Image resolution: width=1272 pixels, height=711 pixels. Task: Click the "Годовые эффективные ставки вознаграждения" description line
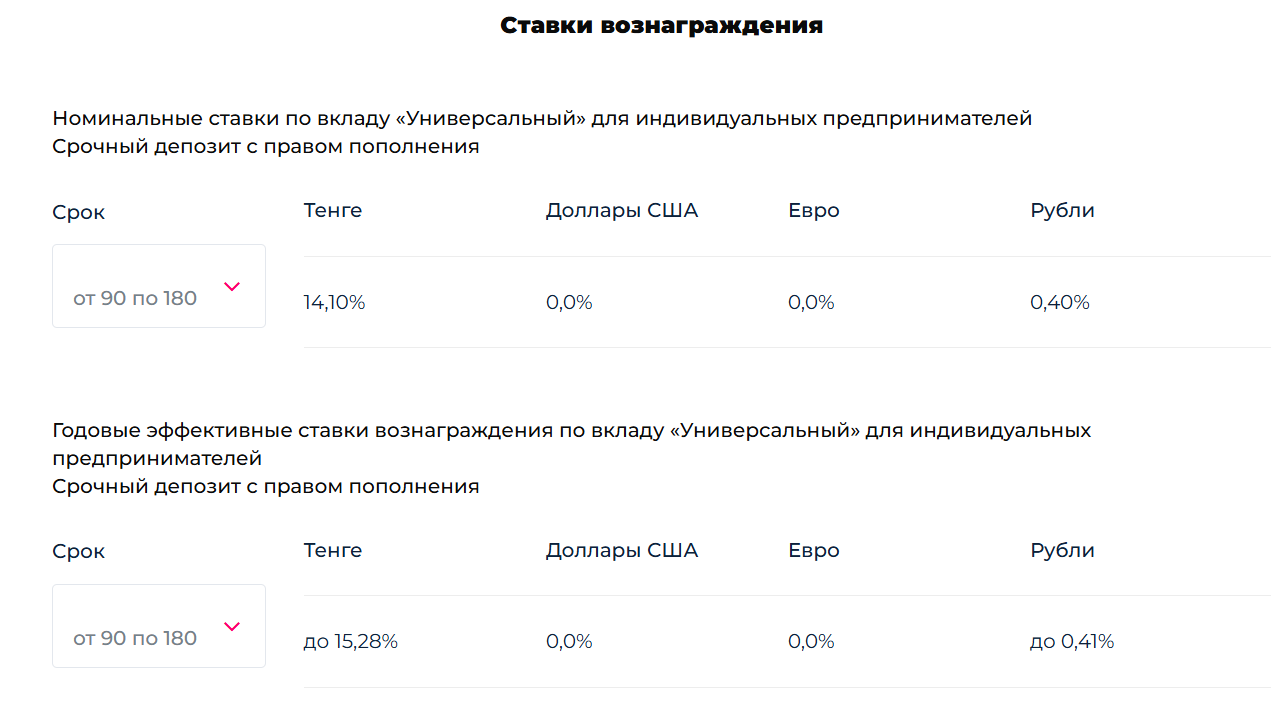[571, 431]
